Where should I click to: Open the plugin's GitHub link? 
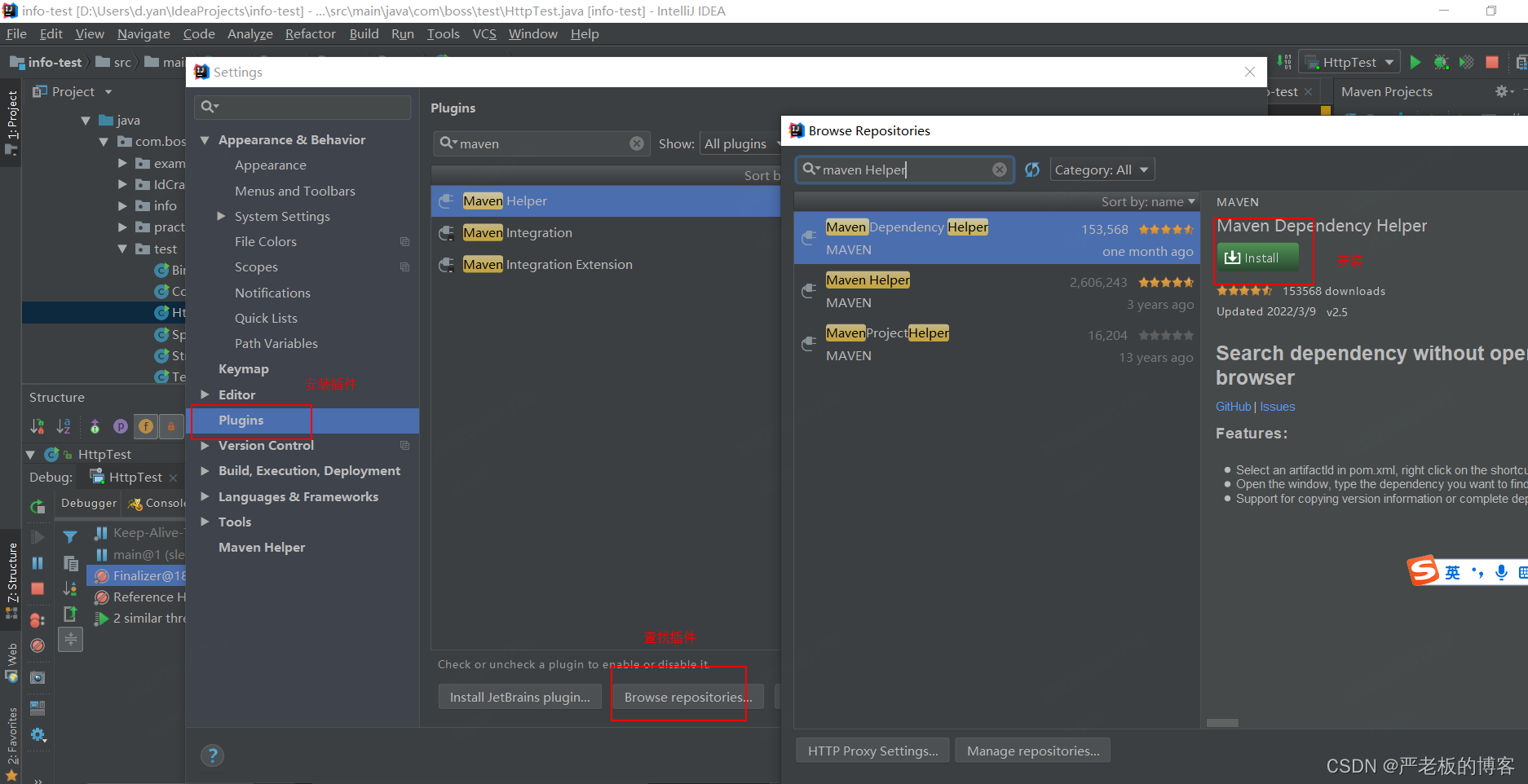point(1233,407)
